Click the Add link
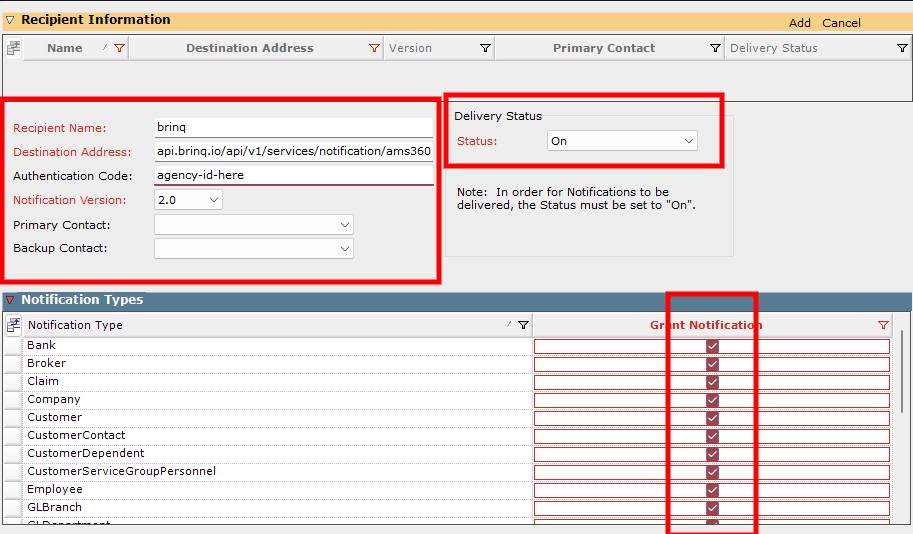The width and height of the screenshot is (913, 534). [800, 23]
